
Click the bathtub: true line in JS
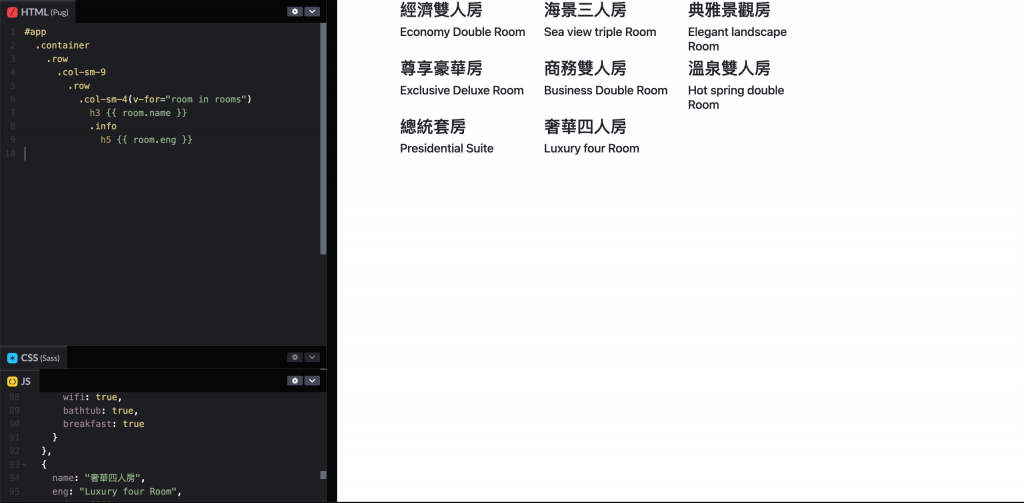[101, 411]
